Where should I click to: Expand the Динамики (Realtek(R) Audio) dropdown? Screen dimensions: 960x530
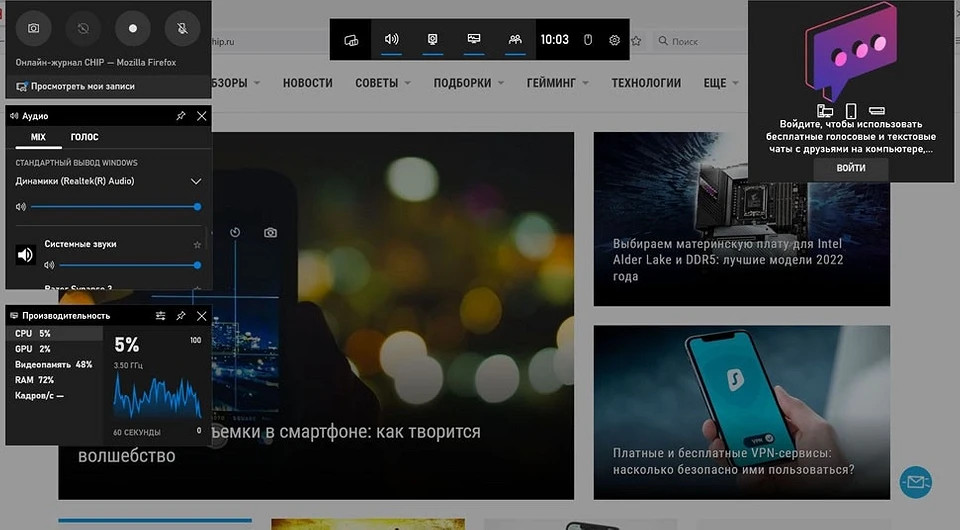196,181
